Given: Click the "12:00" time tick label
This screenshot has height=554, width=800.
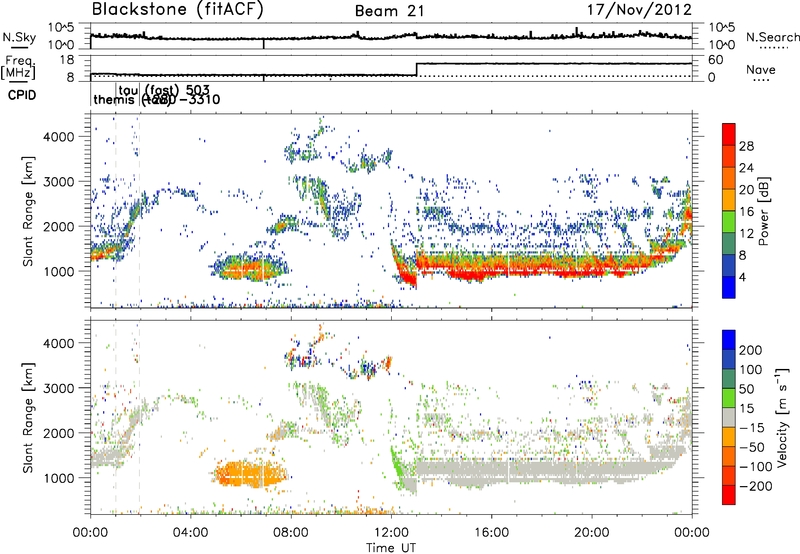Looking at the screenshot, I should point(391,533).
